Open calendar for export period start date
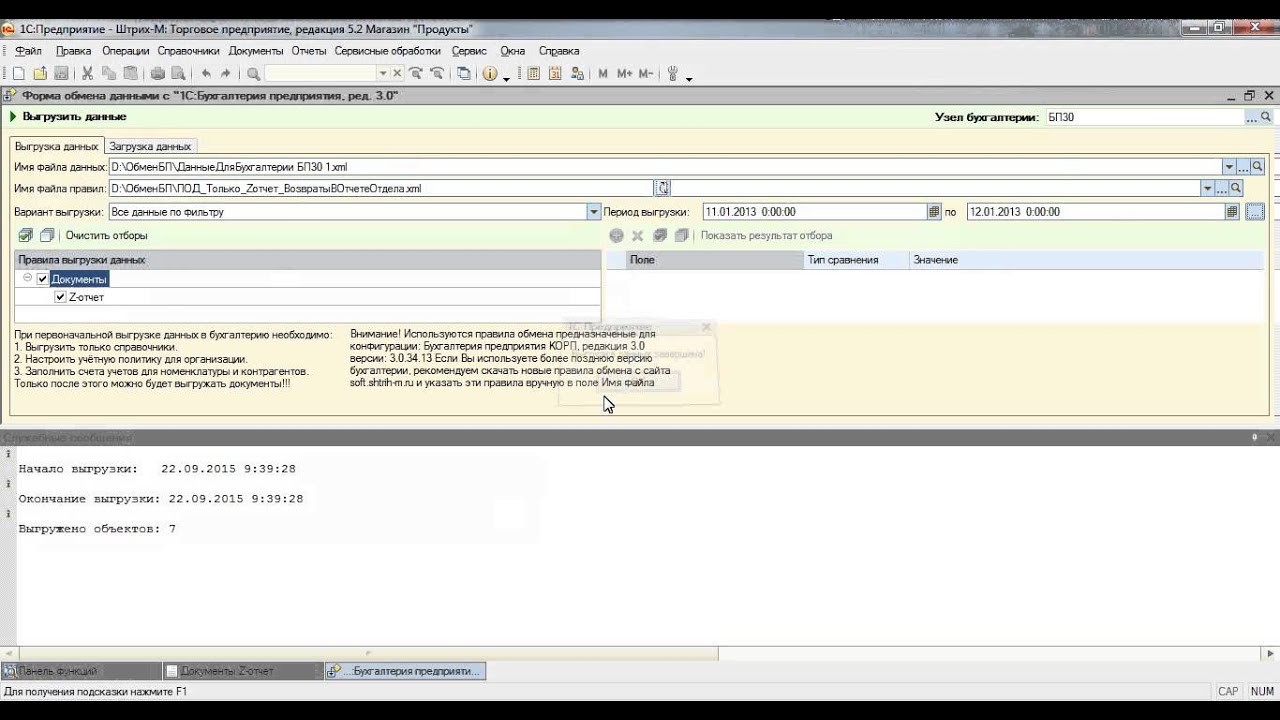This screenshot has height=720, width=1280. pyautogui.click(x=934, y=212)
